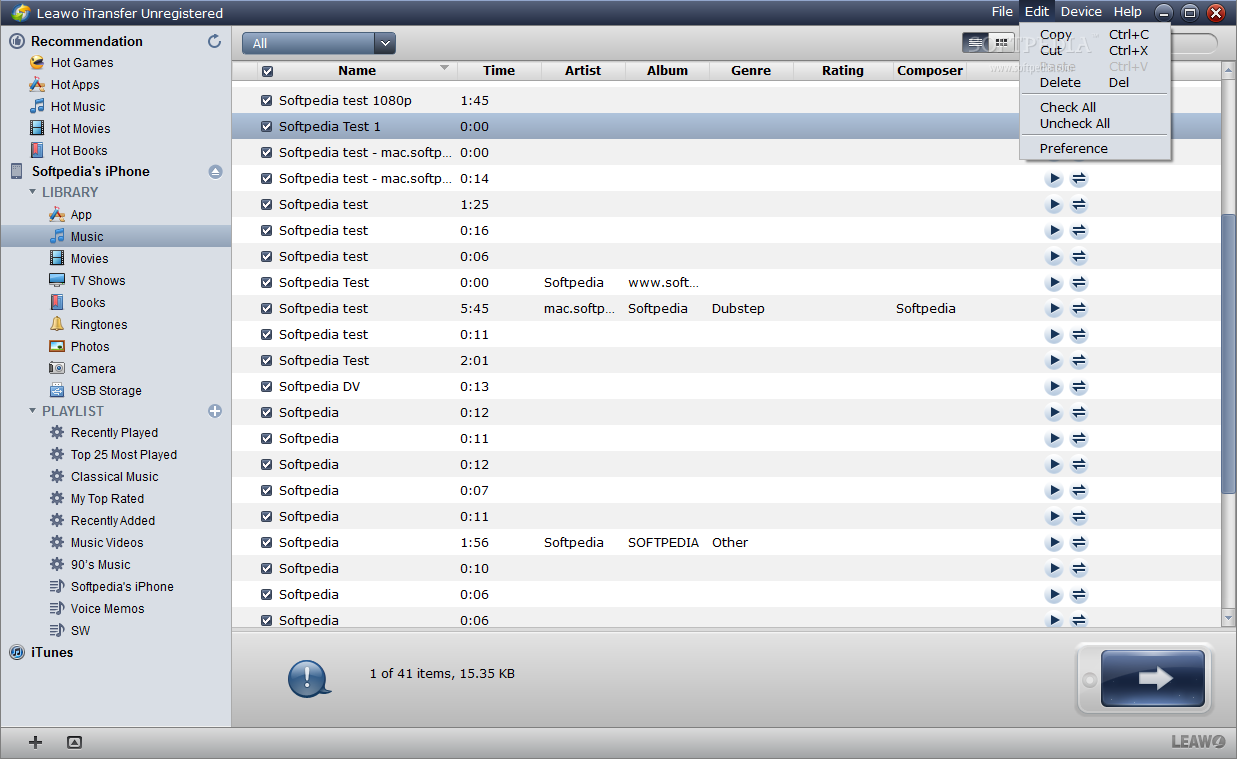The height and width of the screenshot is (759, 1237).
Task: Sort the list by Composer column
Action: pos(930,71)
